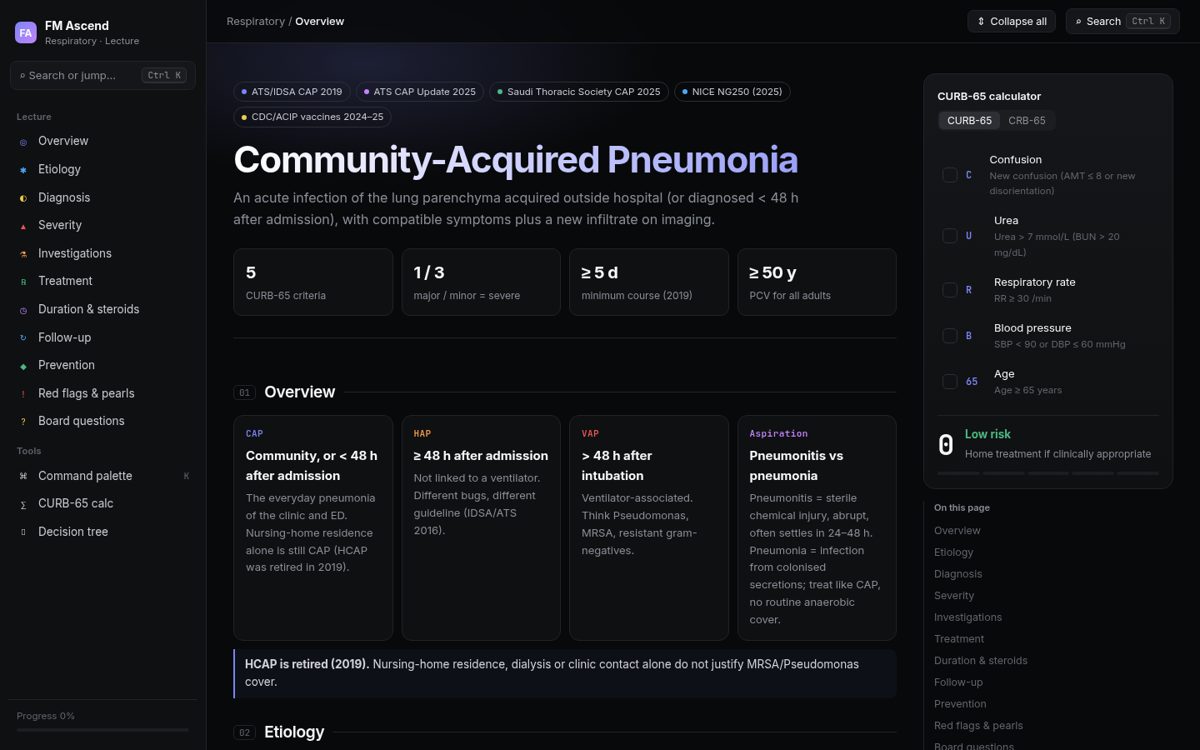Tick the Urea criterion checkbox
This screenshot has height=750, width=1200.
(950, 236)
